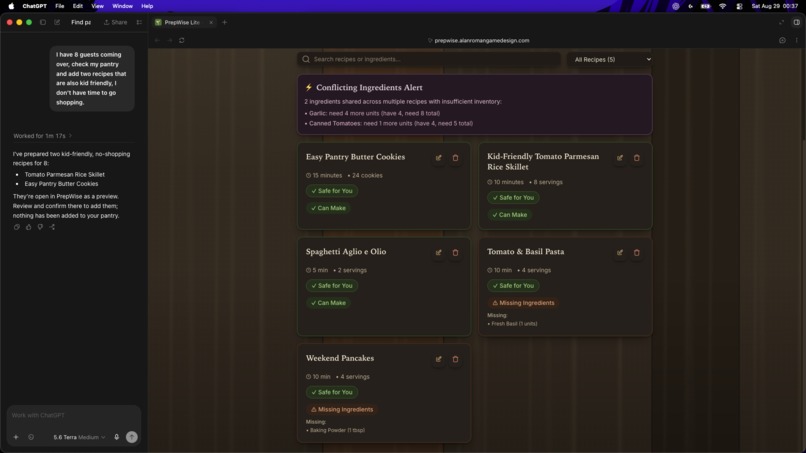The image size is (806, 453).
Task: Toggle the side panel layout icon
Action: (797, 22)
